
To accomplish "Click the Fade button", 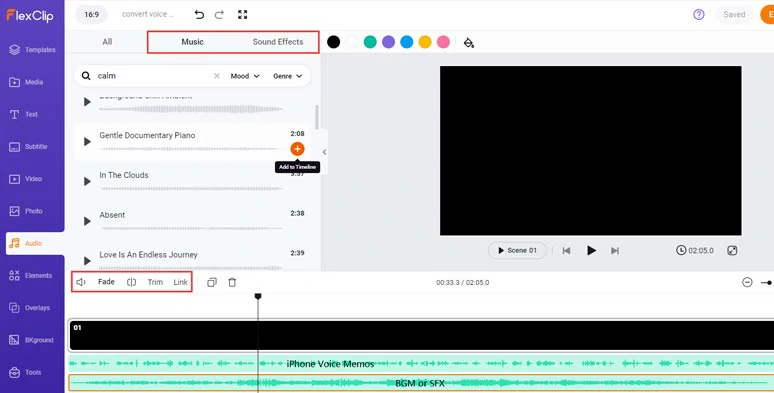I will click(106, 282).
